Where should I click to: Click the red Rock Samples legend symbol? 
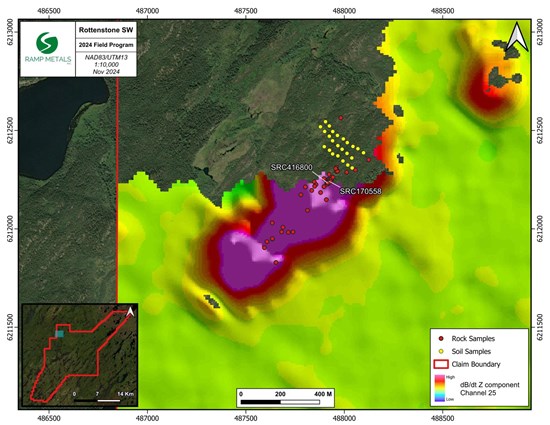click(x=441, y=339)
